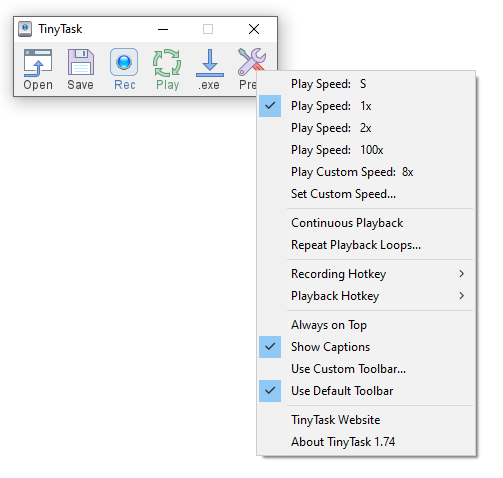
Task: Open Repeat Playback Loops... option
Action: pyautogui.click(x=366, y=245)
